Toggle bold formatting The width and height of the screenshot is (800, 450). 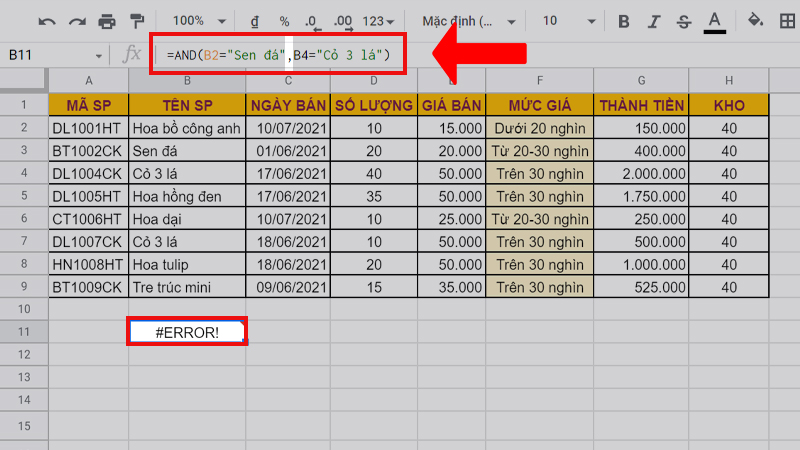click(623, 21)
